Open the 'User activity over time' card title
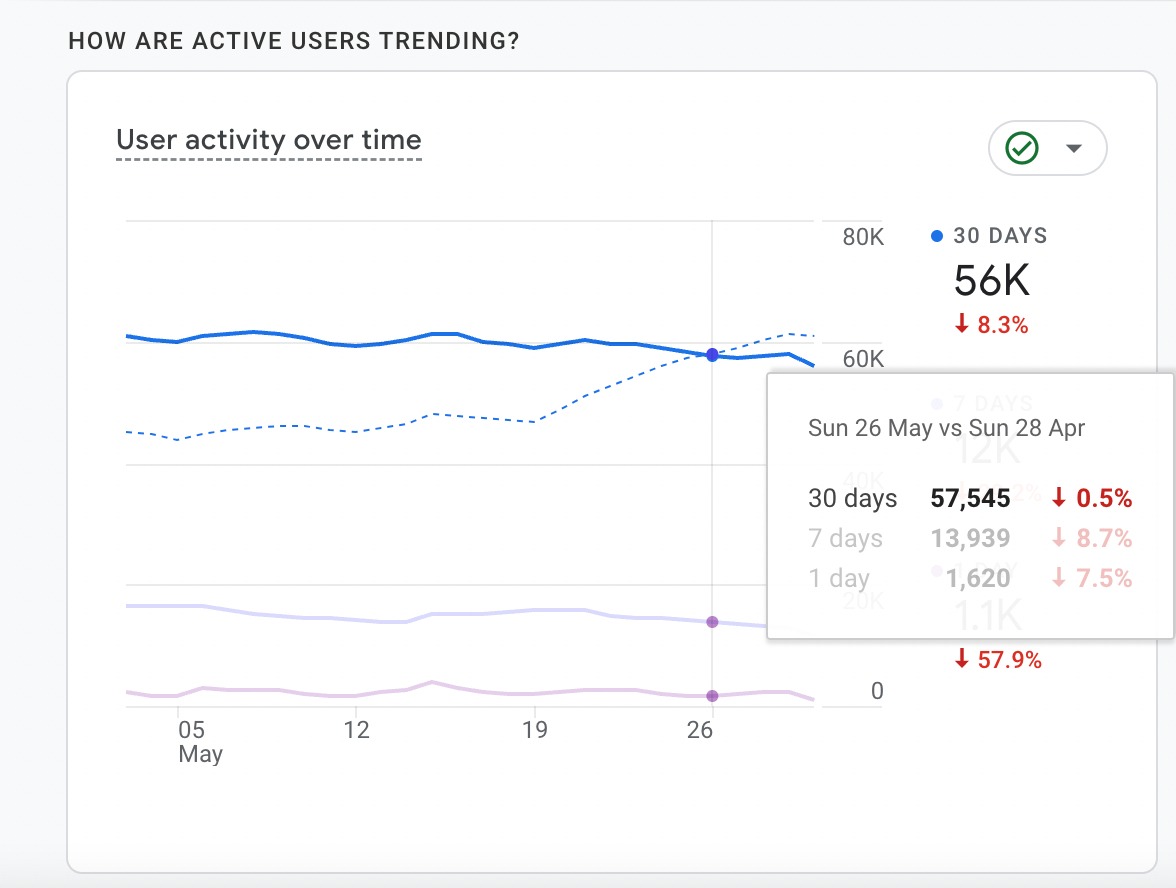The image size is (1176, 888). [x=268, y=140]
